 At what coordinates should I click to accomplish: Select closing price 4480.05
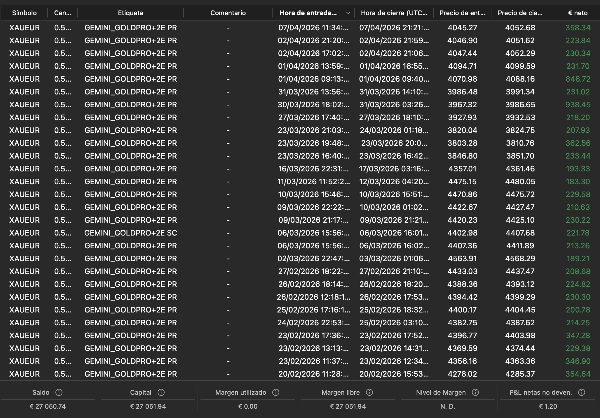tap(520, 181)
